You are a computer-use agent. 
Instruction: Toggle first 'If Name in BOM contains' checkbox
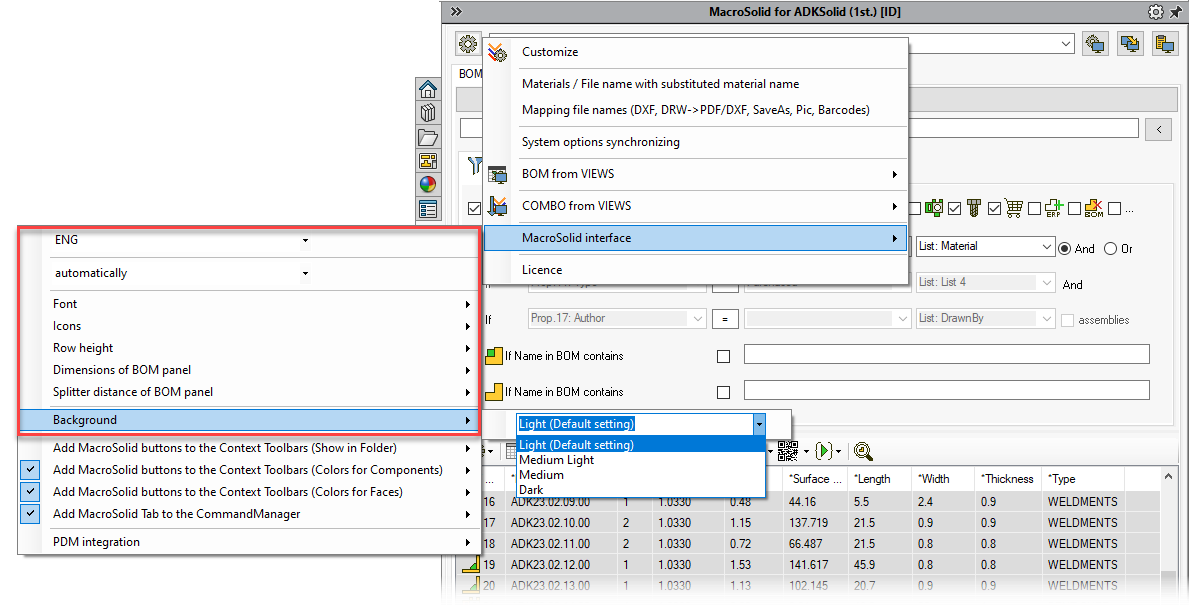click(x=723, y=356)
